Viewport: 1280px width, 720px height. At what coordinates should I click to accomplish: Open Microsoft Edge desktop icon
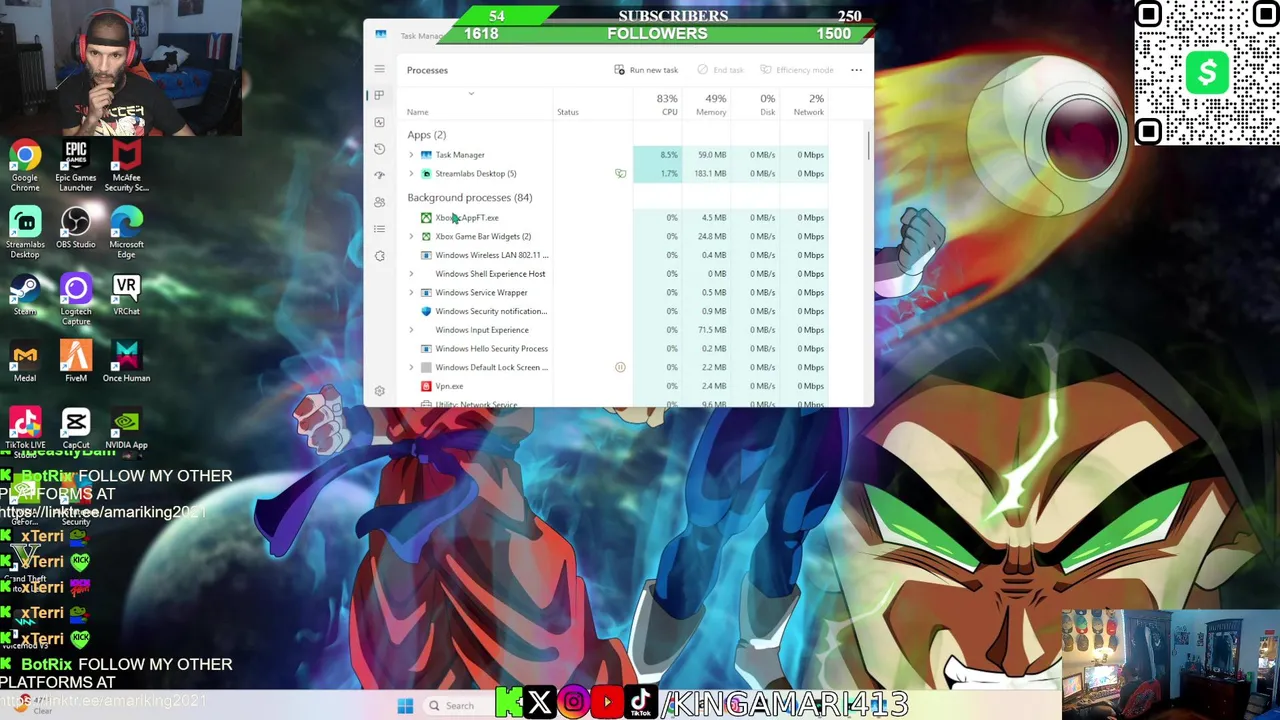click(126, 233)
